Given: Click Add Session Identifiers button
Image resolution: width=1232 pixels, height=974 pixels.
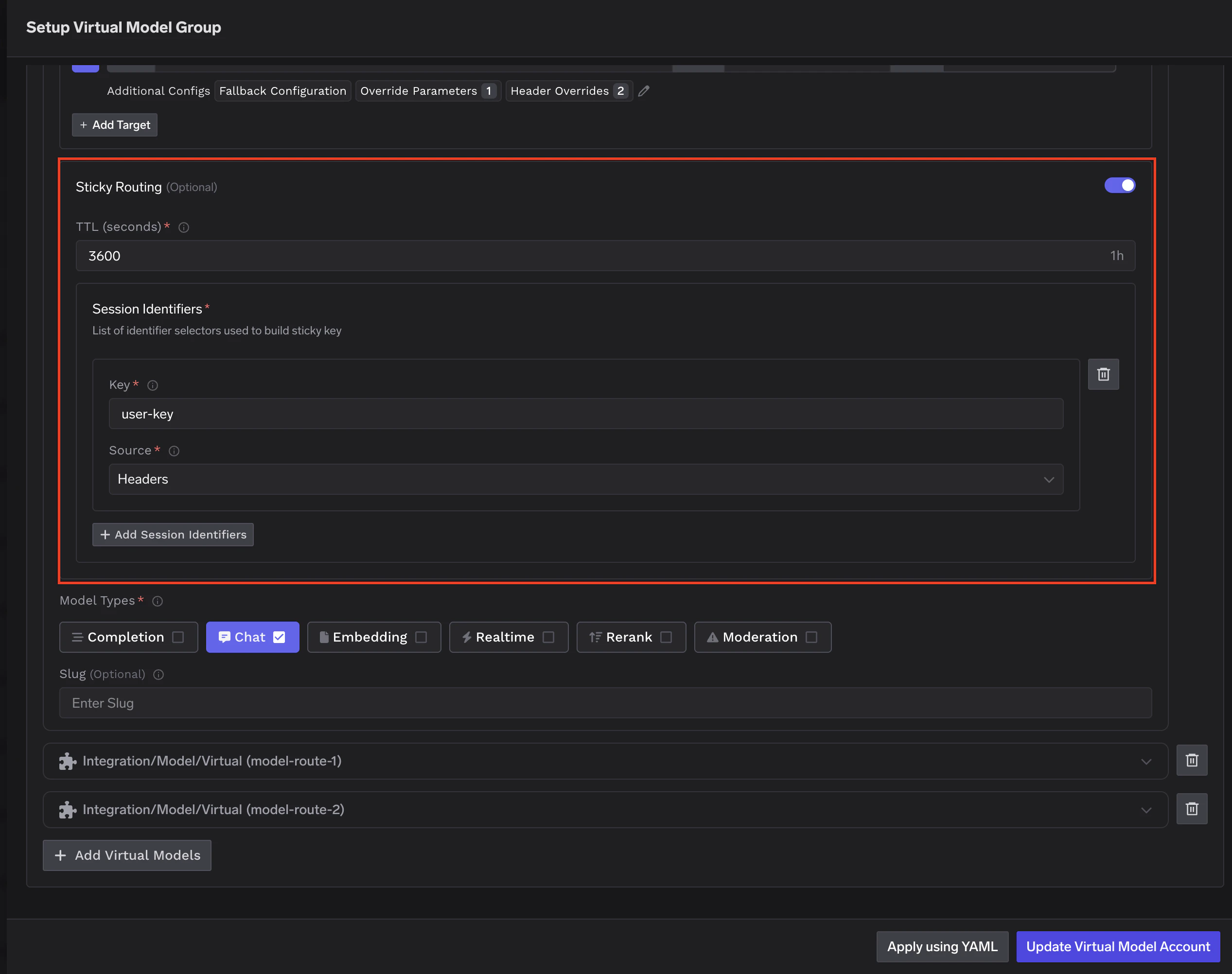Looking at the screenshot, I should pyautogui.click(x=173, y=535).
